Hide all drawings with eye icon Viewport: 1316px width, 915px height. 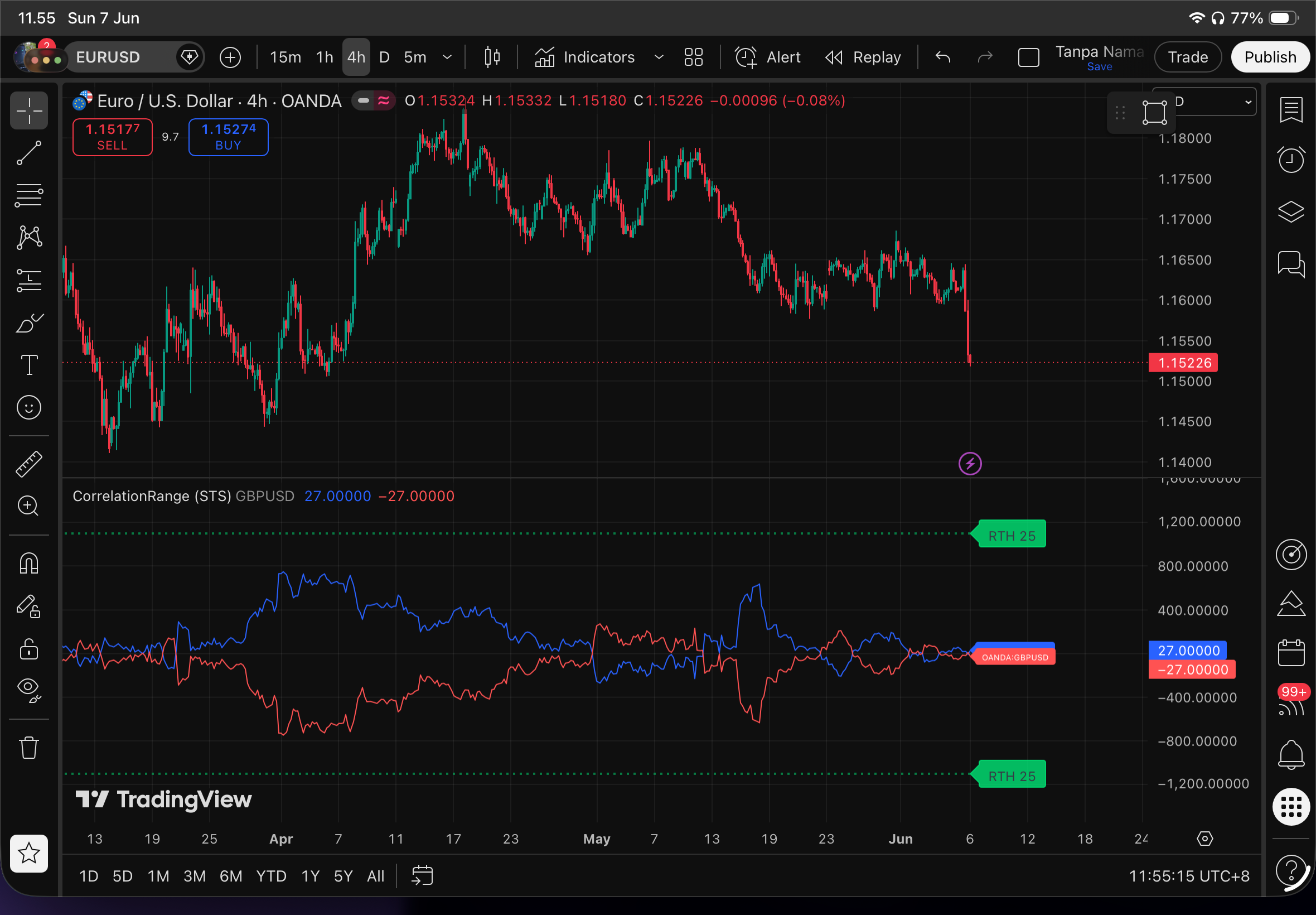point(28,690)
